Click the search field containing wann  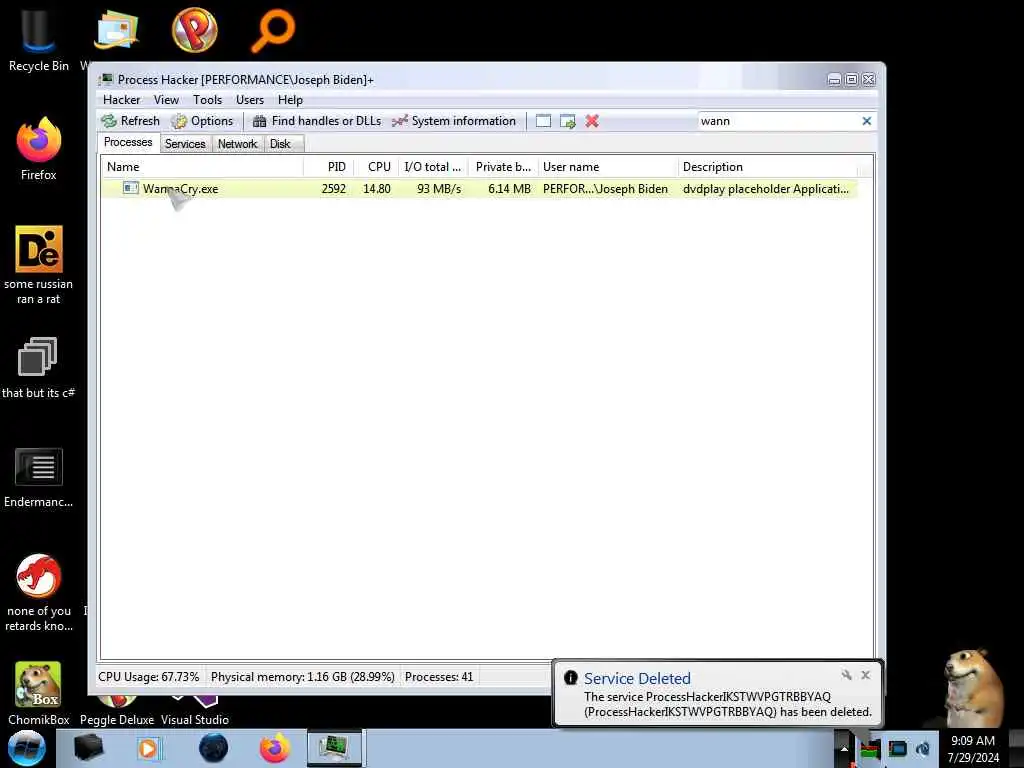[778, 121]
